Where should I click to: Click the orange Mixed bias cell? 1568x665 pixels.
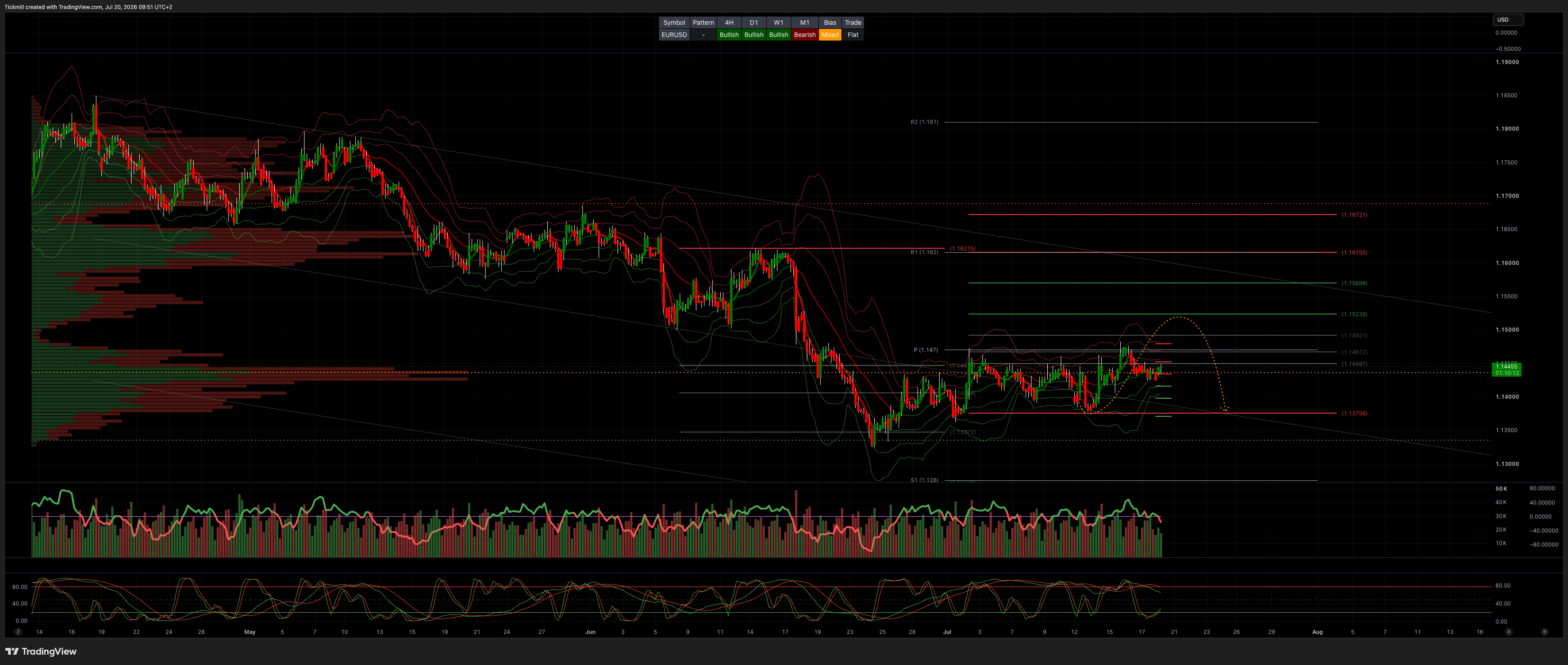[x=830, y=35]
